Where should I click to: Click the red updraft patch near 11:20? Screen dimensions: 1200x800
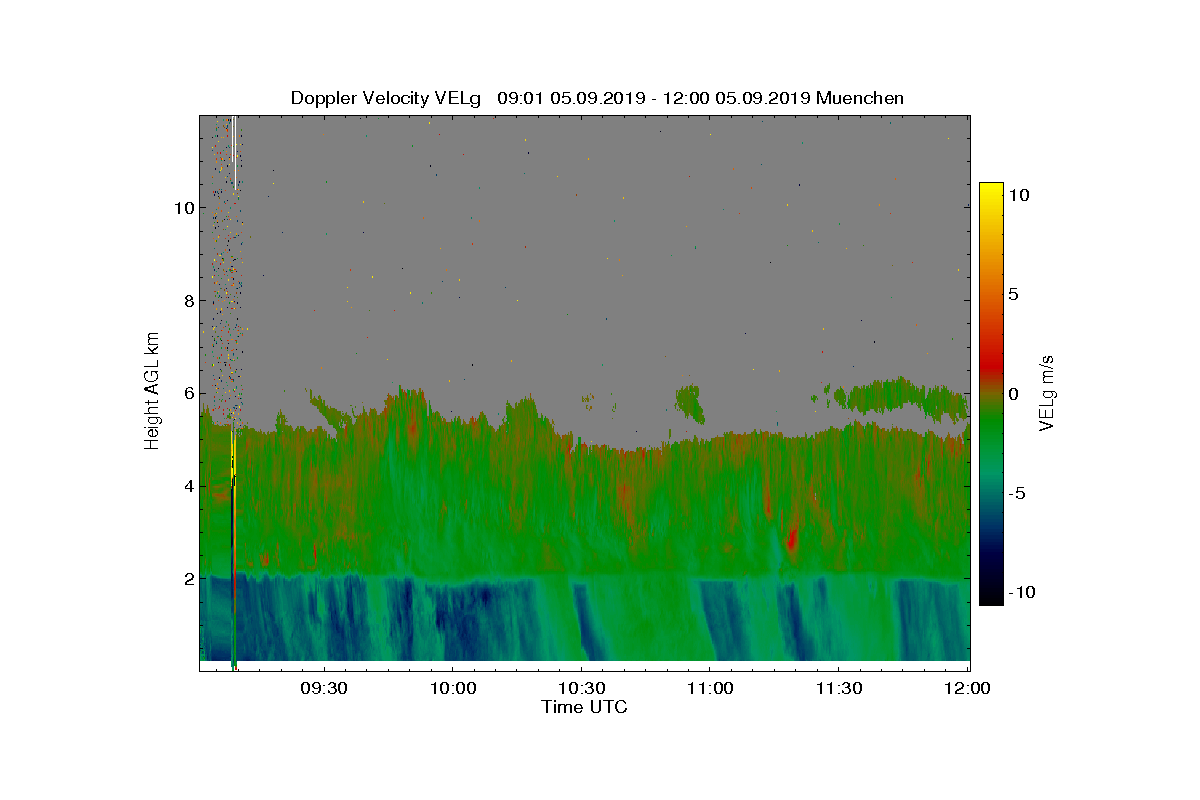click(x=792, y=540)
